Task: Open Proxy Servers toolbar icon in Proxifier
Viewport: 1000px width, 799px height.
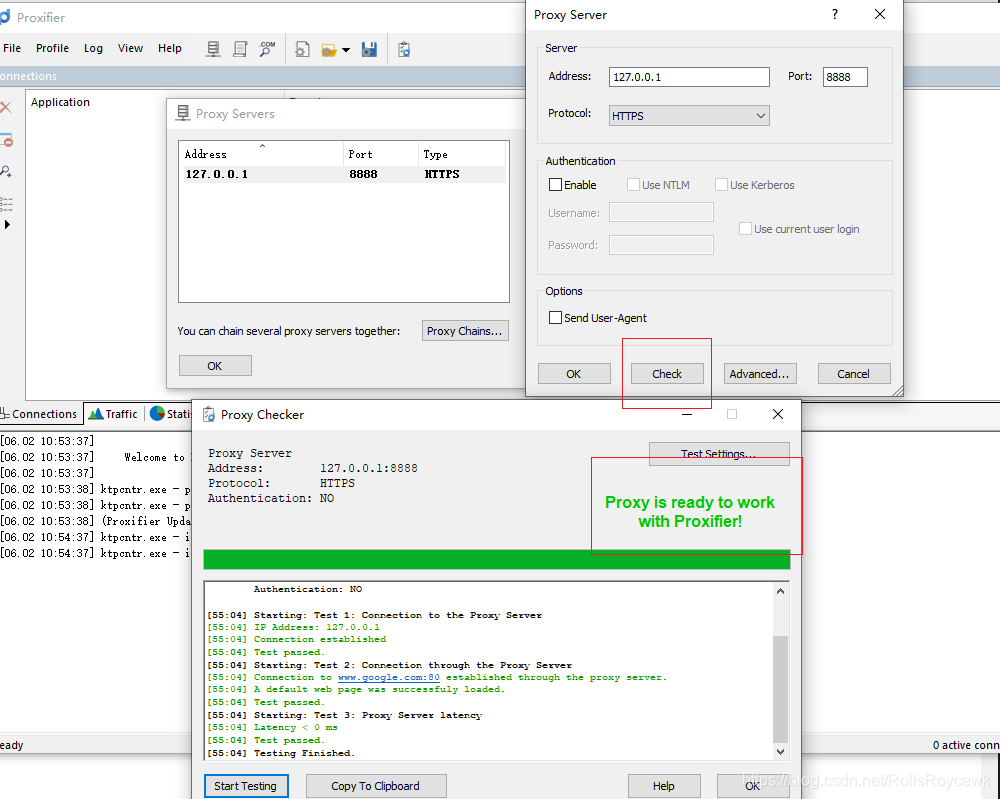Action: (x=213, y=49)
